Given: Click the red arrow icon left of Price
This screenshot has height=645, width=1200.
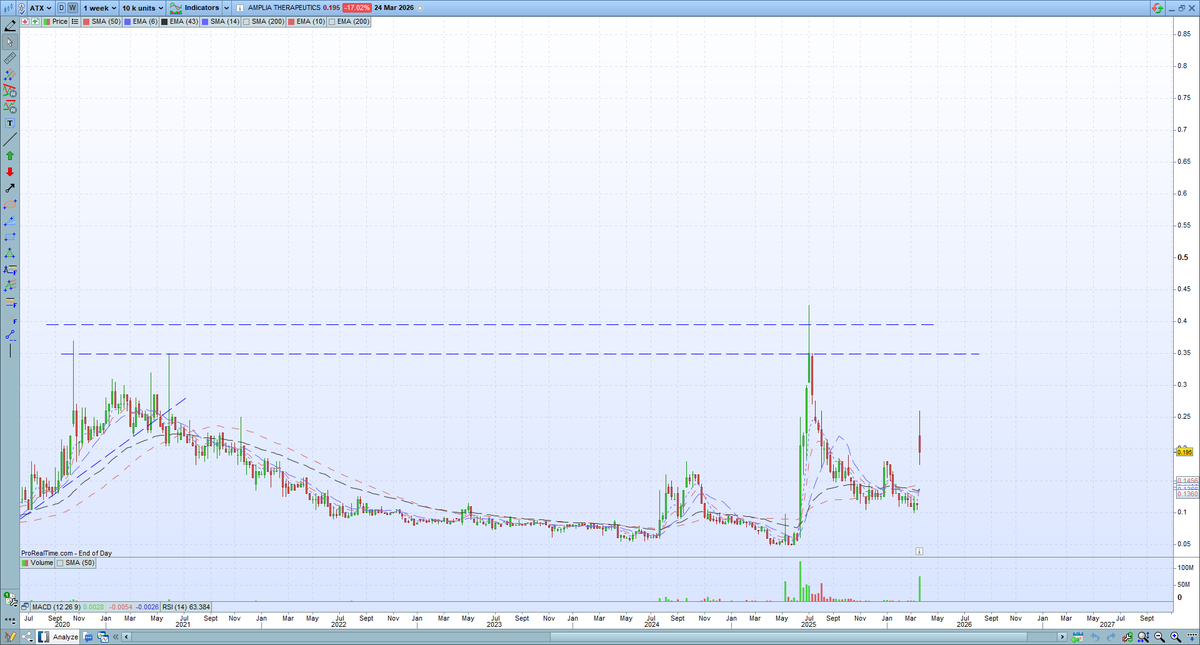Looking at the screenshot, I should point(25,21).
